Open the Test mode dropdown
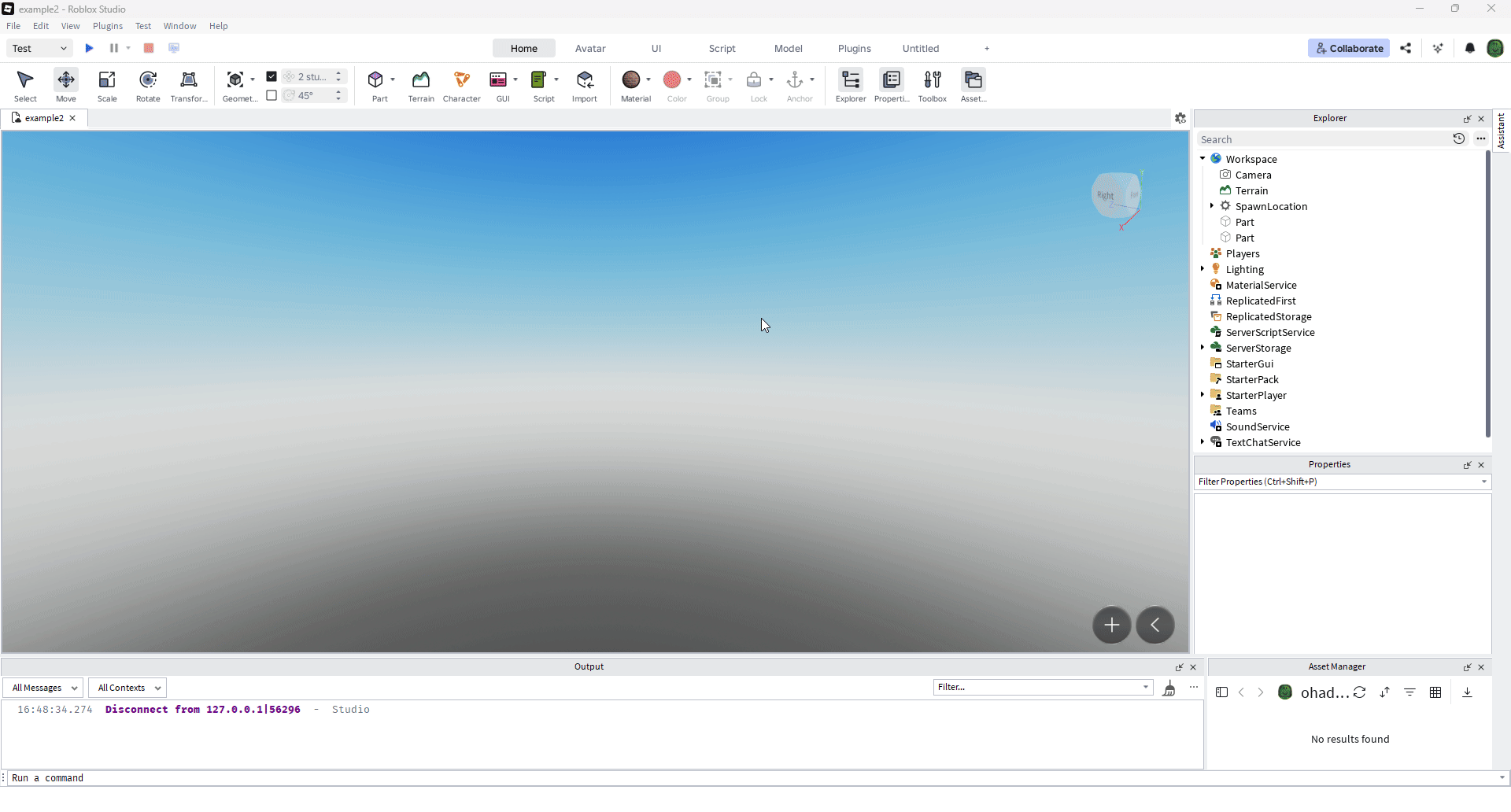This screenshot has width=1511, height=812. [39, 48]
